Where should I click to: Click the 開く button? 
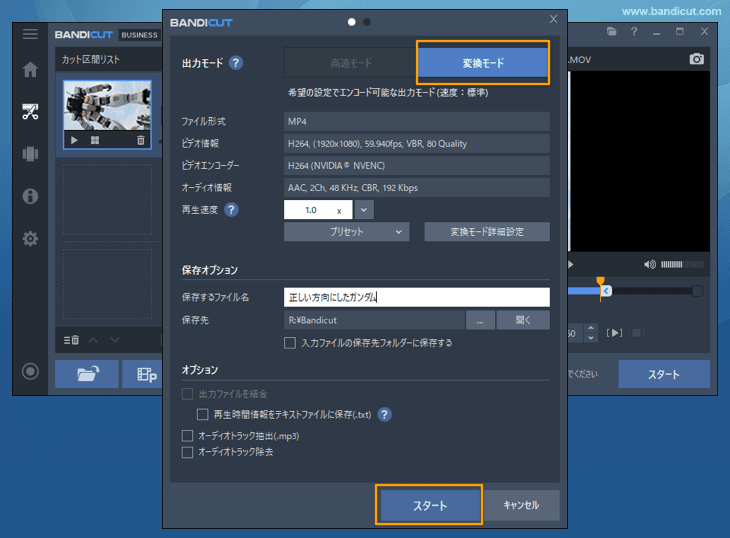(523, 320)
